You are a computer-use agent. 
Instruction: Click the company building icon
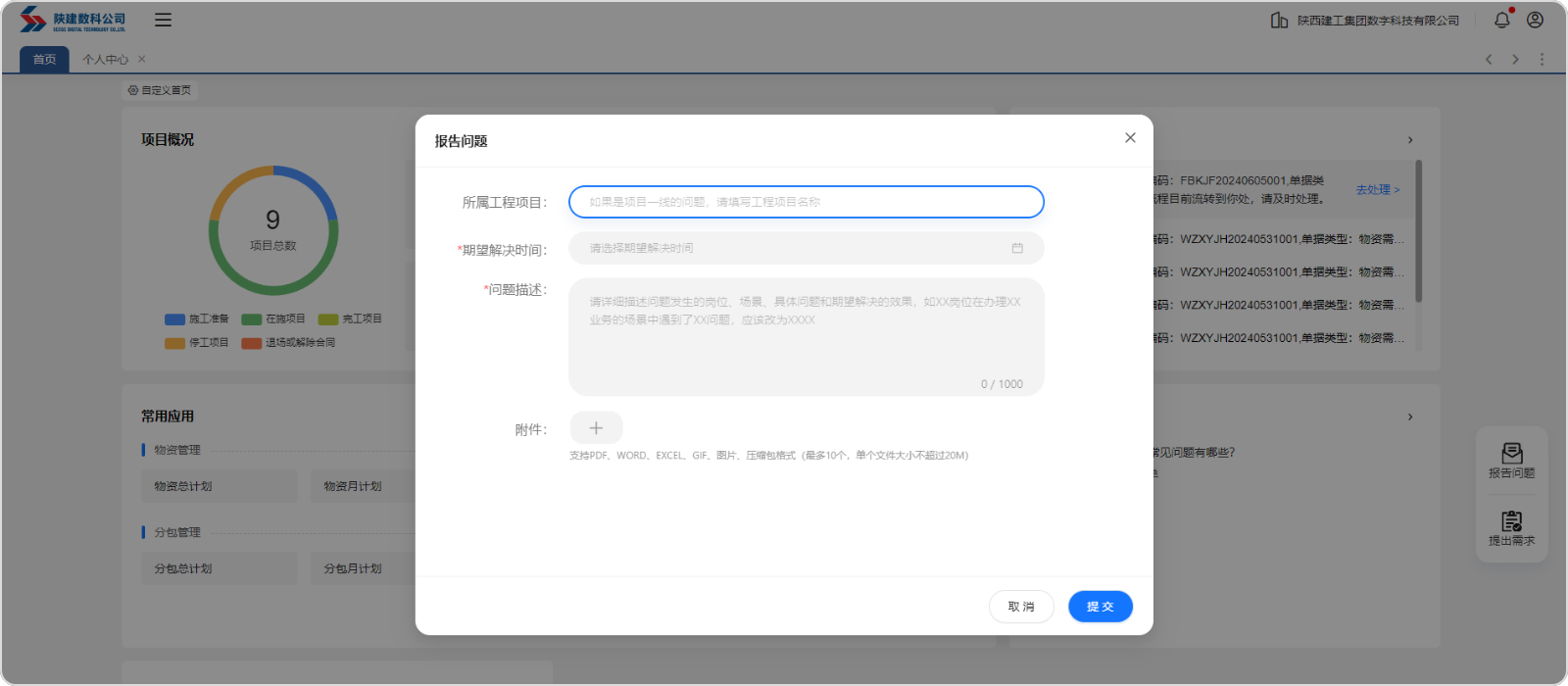pyautogui.click(x=1279, y=20)
